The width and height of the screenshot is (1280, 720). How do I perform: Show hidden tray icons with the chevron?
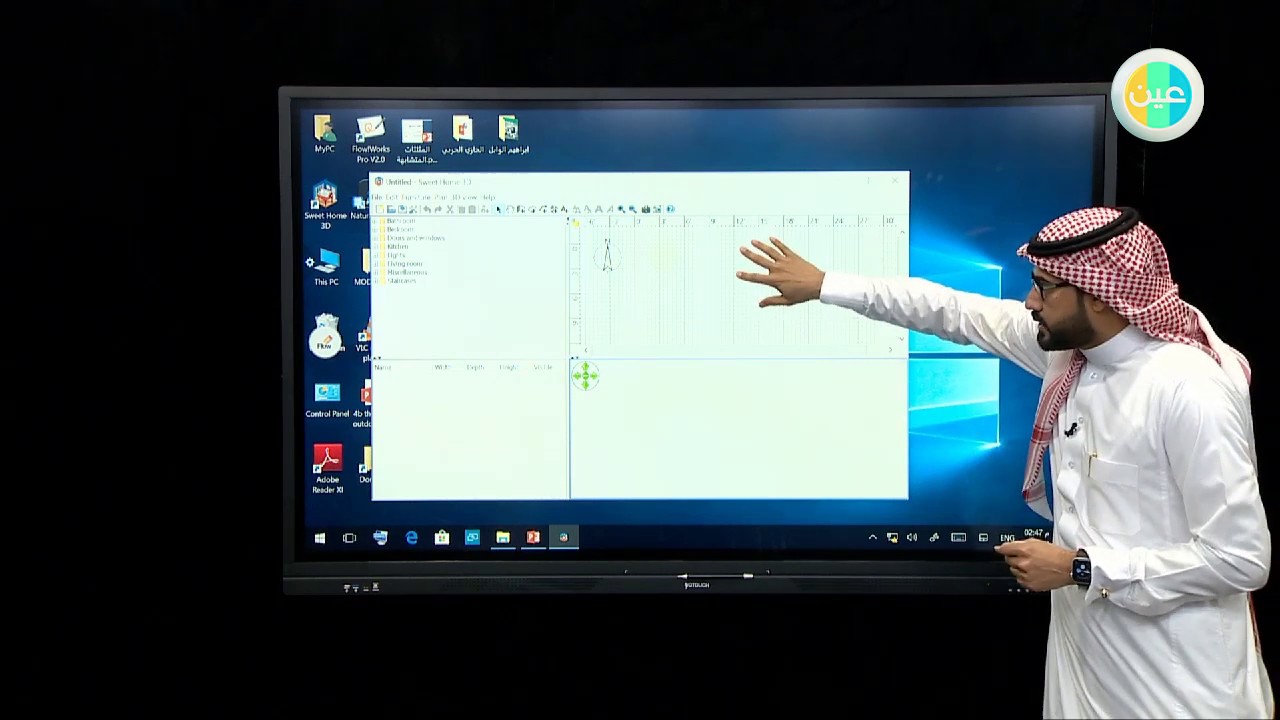872,538
